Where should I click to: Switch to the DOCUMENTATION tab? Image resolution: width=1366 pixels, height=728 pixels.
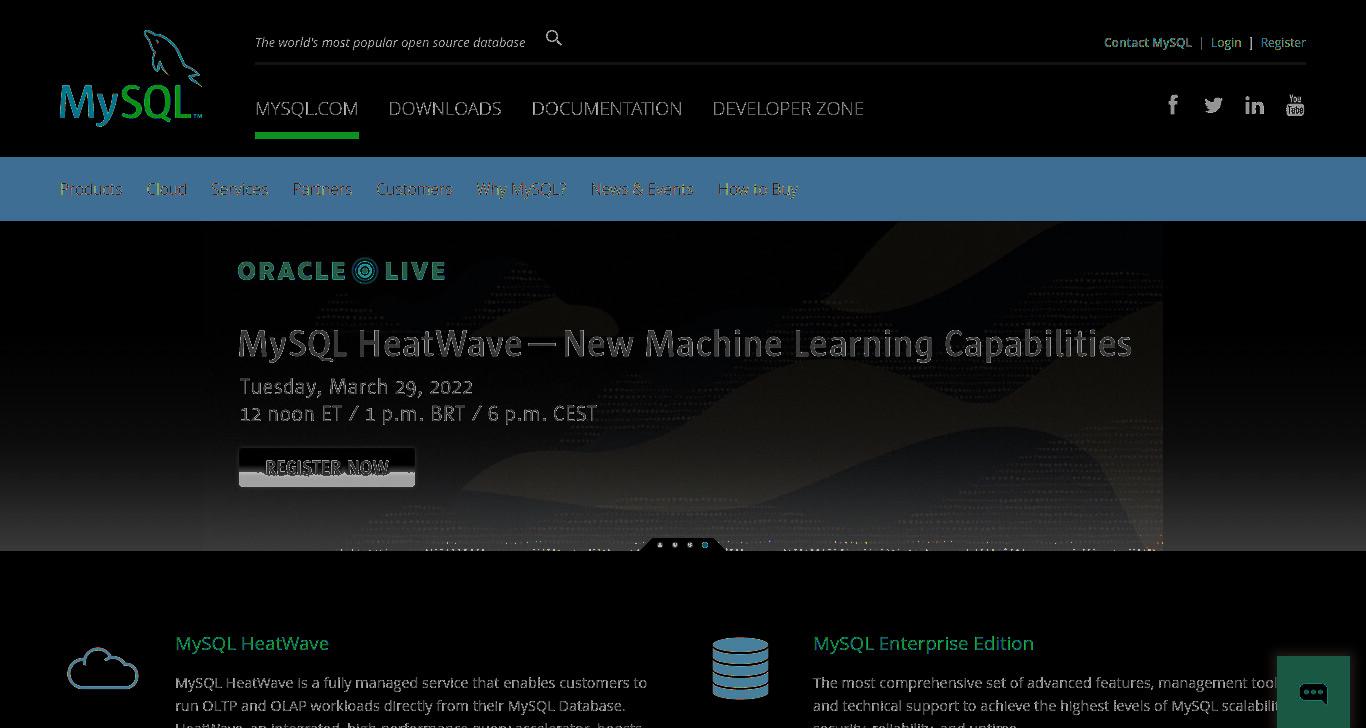(607, 108)
